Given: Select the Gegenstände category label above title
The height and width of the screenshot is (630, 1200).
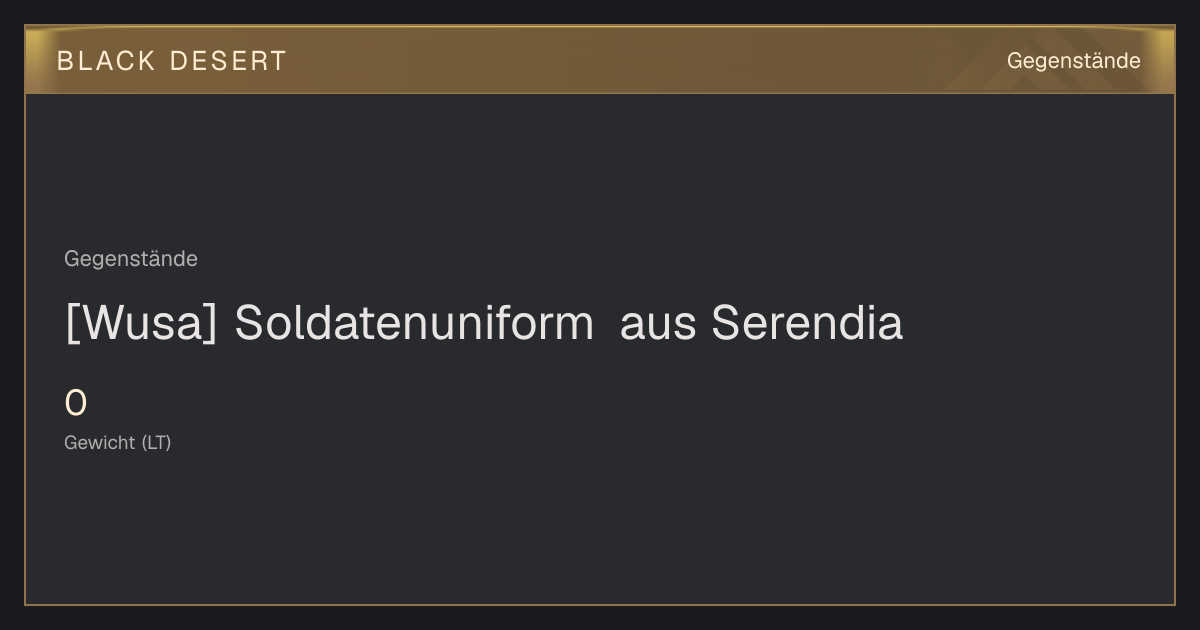Looking at the screenshot, I should [131, 259].
